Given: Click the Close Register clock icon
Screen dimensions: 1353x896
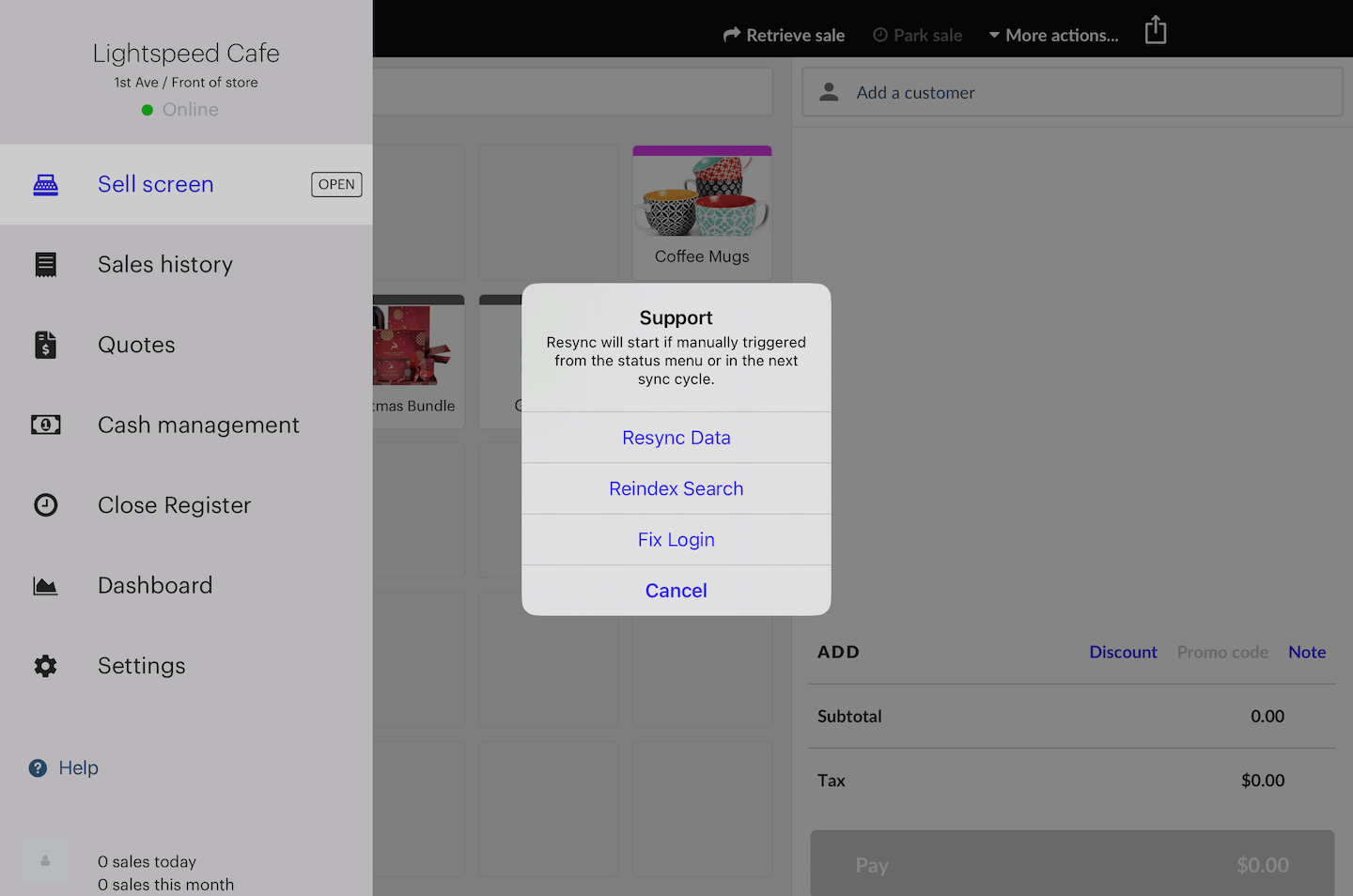Looking at the screenshot, I should pos(46,505).
